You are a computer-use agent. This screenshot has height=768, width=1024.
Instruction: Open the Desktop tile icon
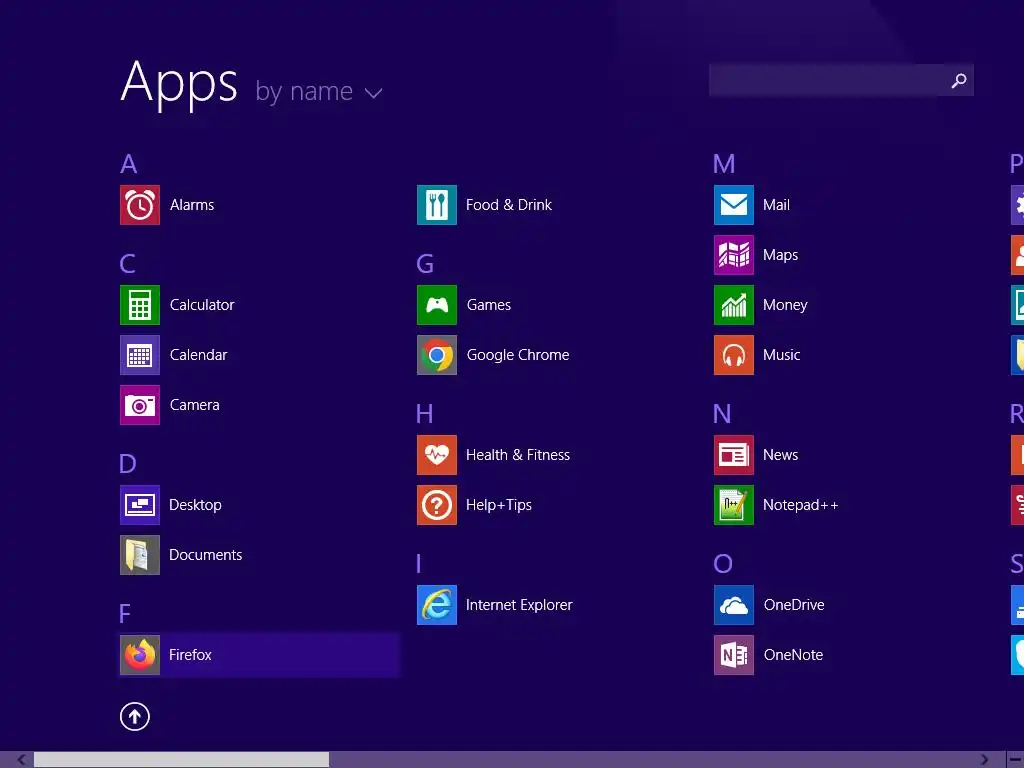140,505
